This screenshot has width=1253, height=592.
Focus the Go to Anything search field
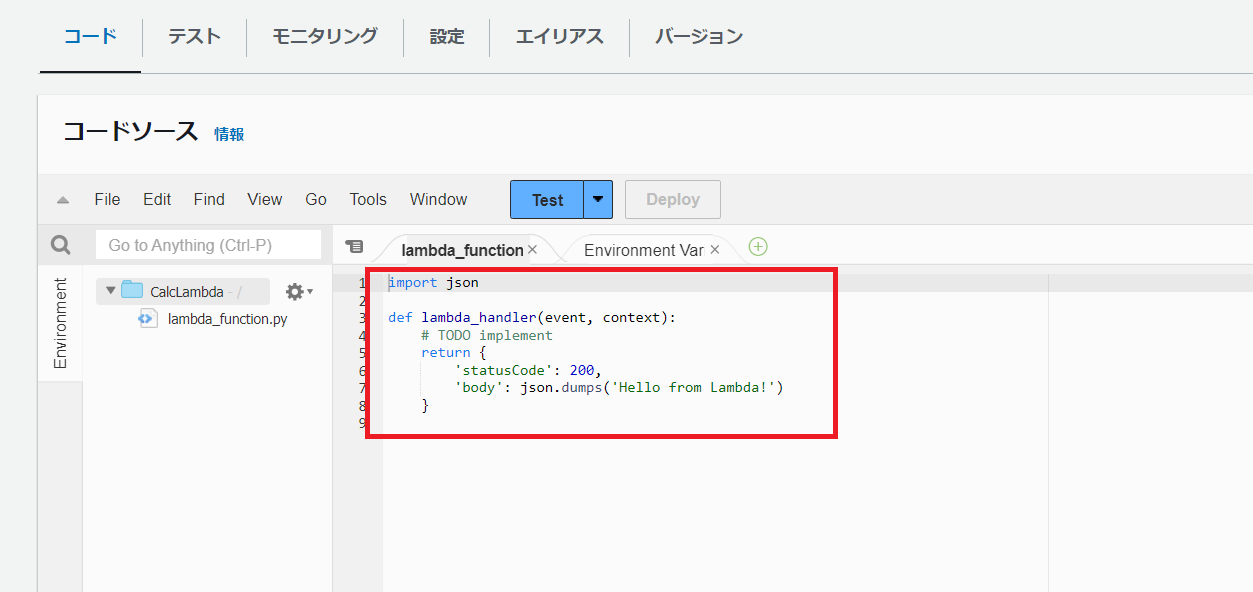208,245
